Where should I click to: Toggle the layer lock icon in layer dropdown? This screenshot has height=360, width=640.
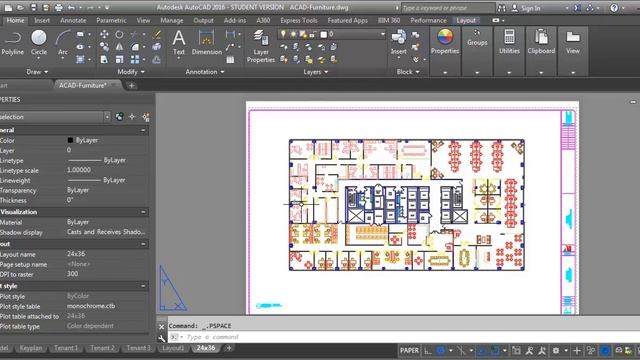pos(312,34)
